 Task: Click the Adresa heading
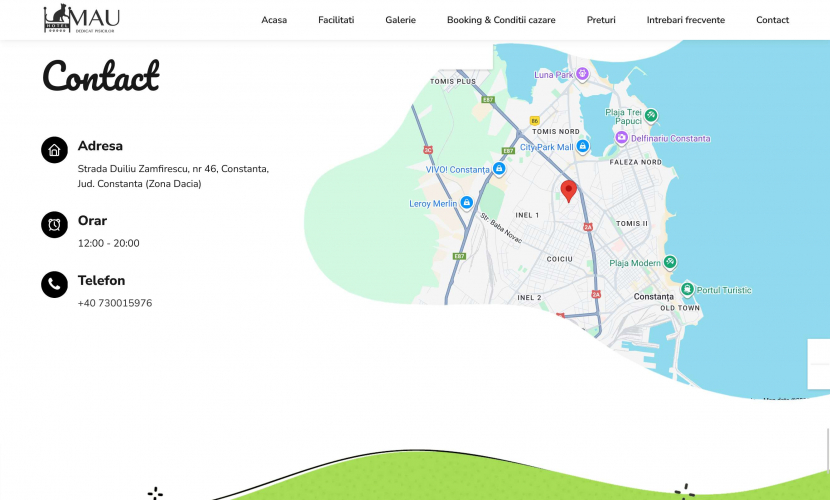tap(100, 146)
